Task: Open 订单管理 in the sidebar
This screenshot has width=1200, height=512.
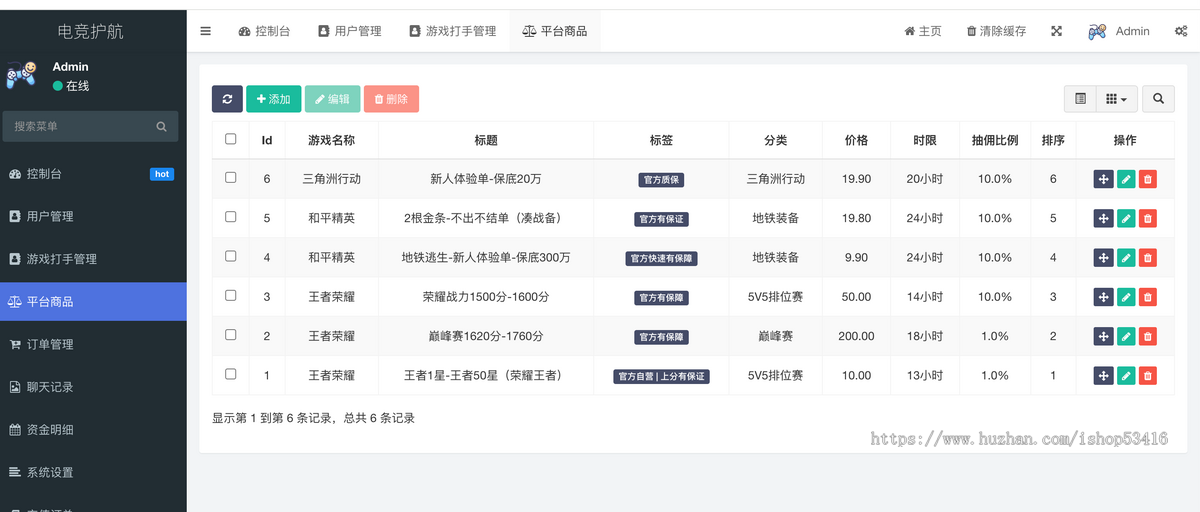Action: pyautogui.click(x=93, y=344)
